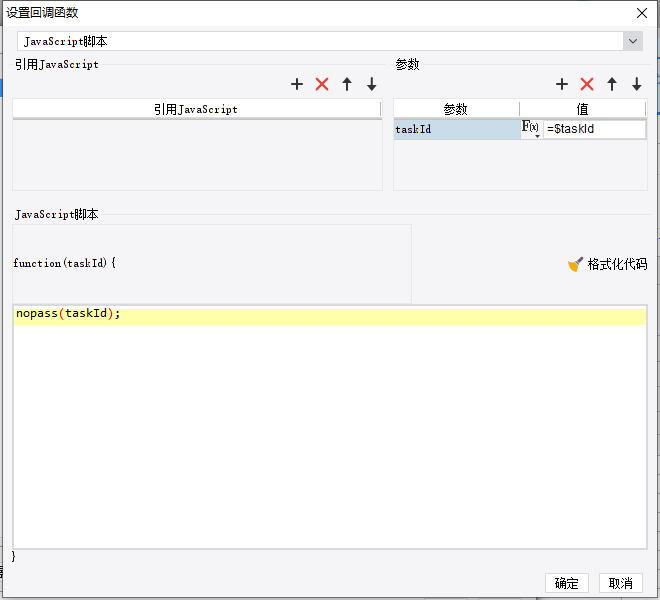The width and height of the screenshot is (660, 600).
Task: Edit the =$taskId value field
Action: click(594, 129)
